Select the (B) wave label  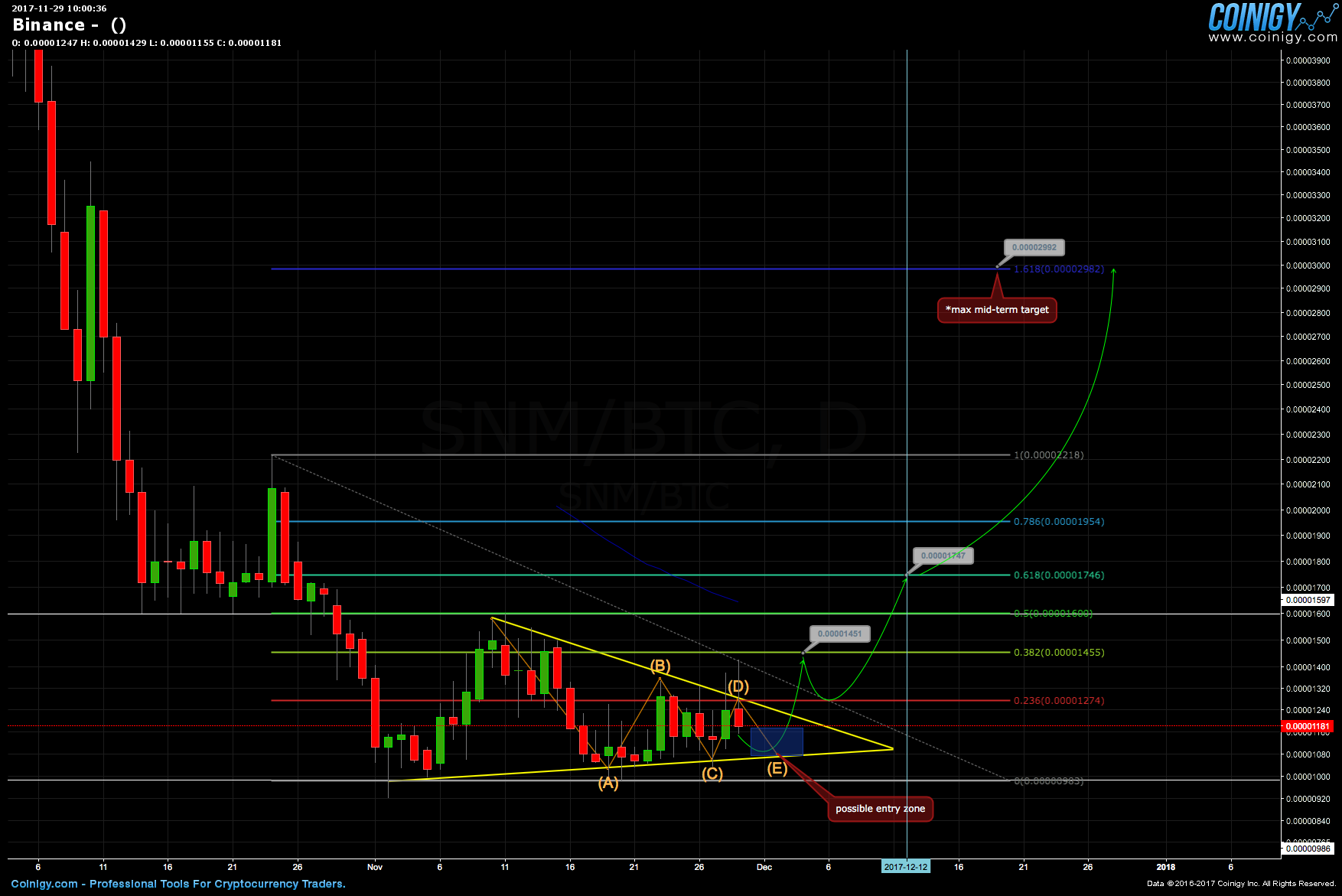[660, 666]
